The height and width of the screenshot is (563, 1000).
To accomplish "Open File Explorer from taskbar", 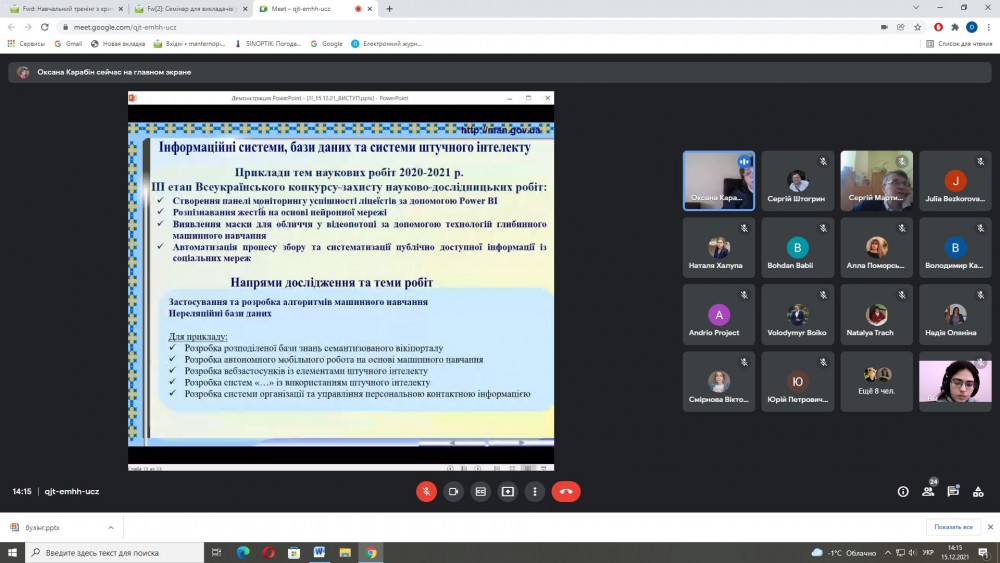I will pyautogui.click(x=345, y=553).
